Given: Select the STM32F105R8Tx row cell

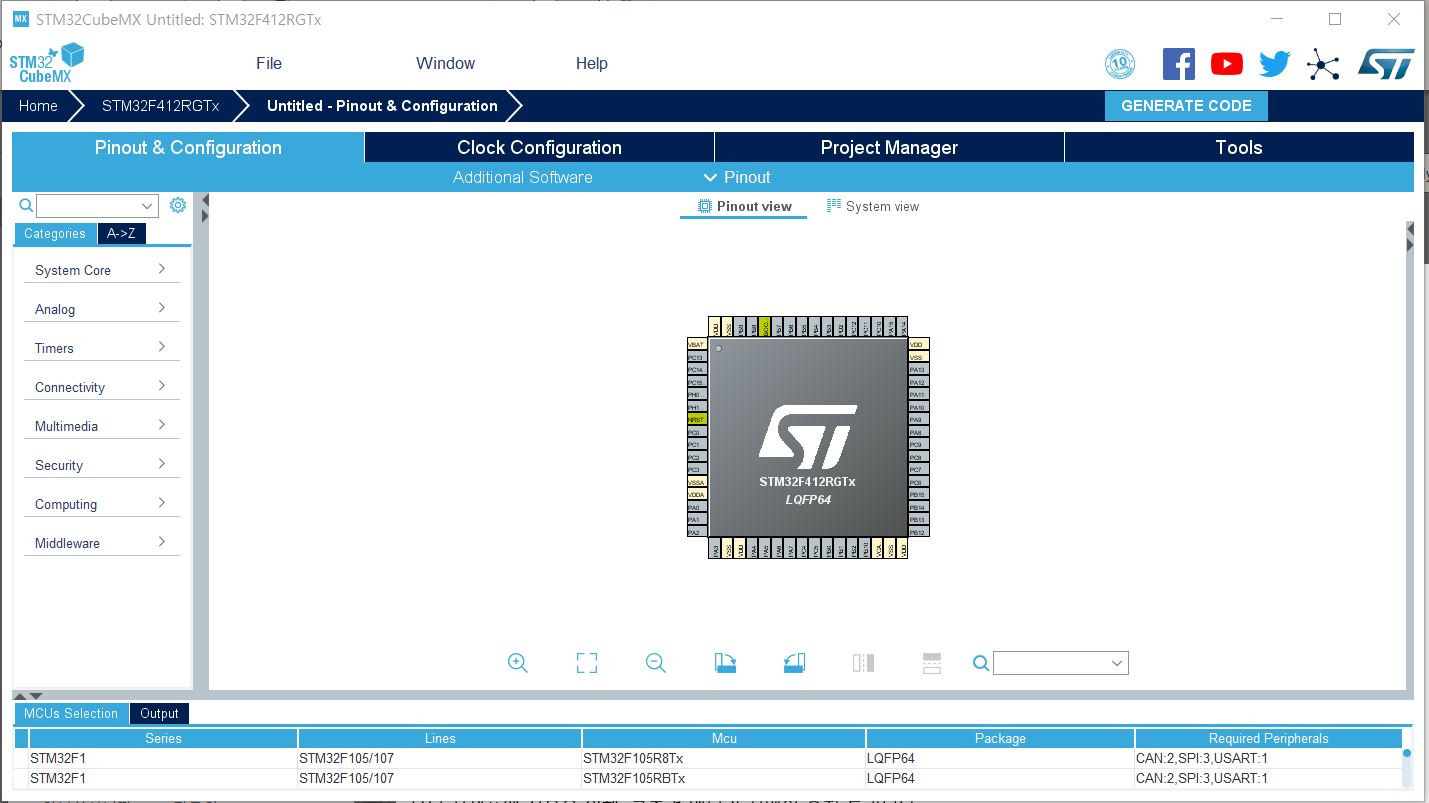Looking at the screenshot, I should coord(724,758).
